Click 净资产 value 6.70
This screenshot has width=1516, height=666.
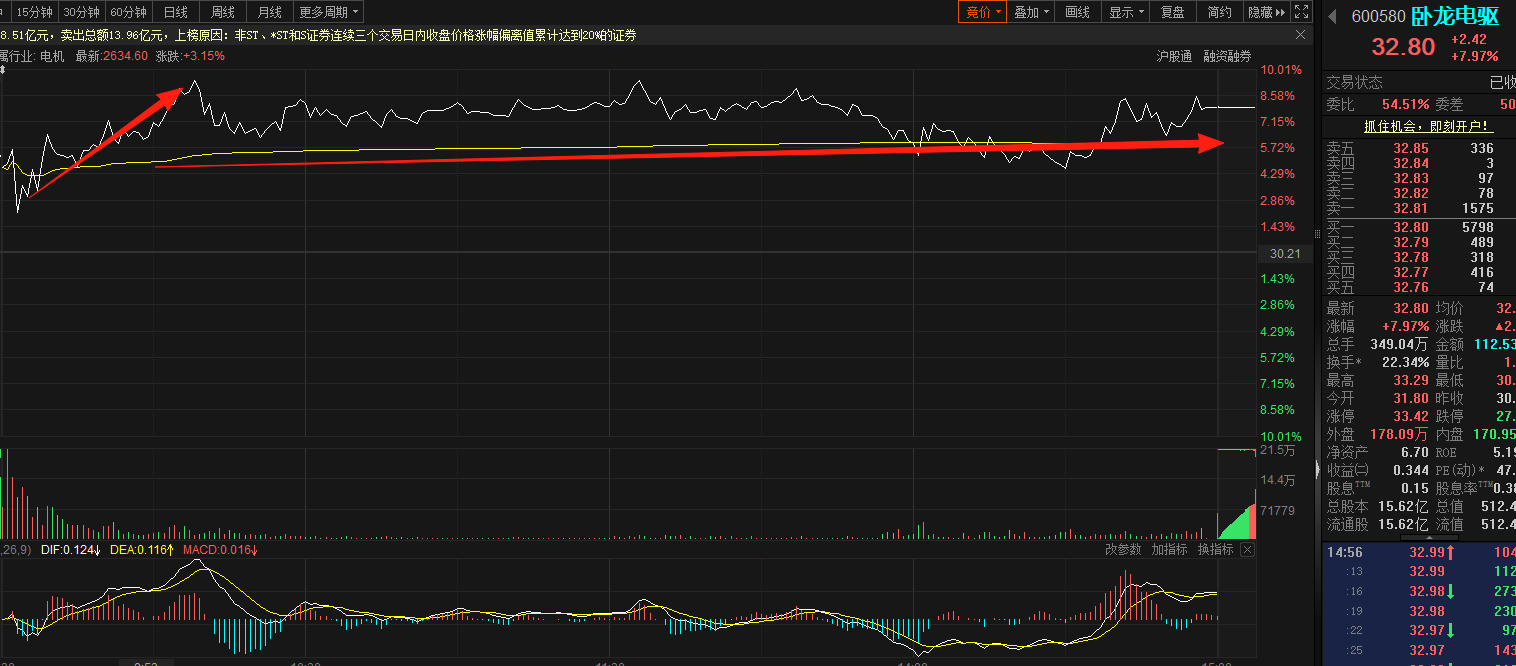1414,452
